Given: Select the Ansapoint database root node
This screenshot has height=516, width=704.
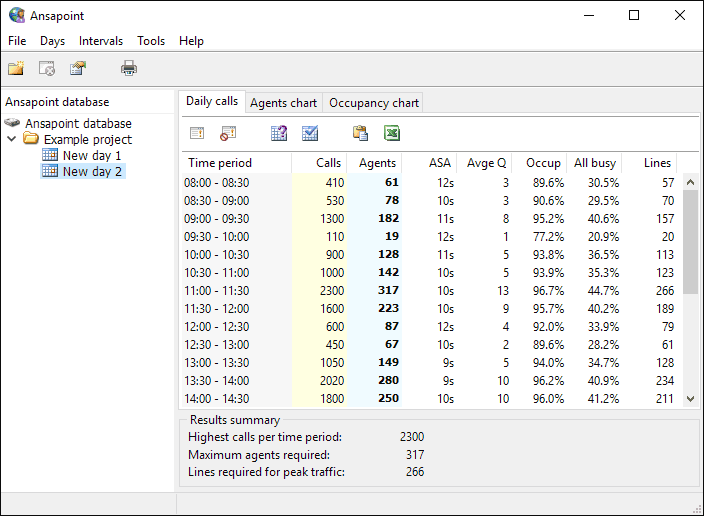Looking at the screenshot, I should click(78, 123).
